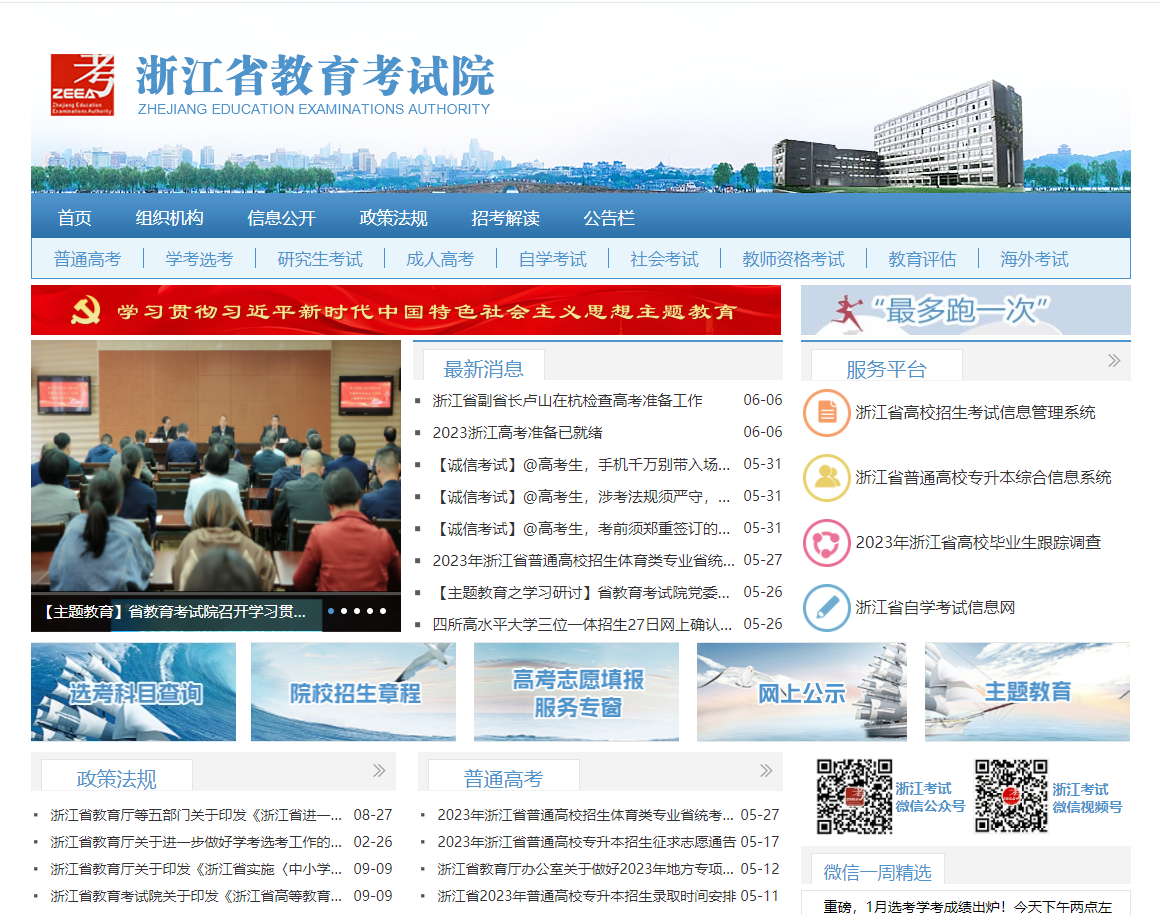This screenshot has height=915, width=1160.
Task: Open 关于做好2023年地方专项 notice 05-12
Action: click(586, 869)
